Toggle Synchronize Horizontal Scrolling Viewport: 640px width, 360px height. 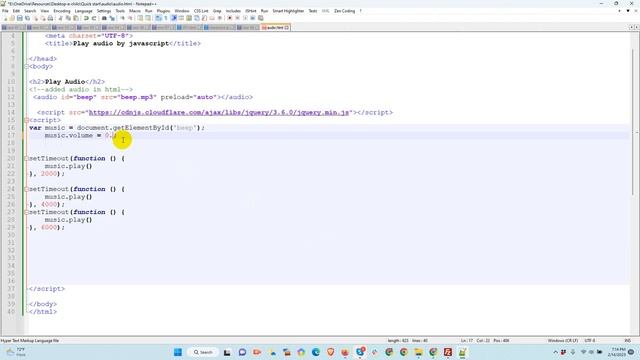(x=148, y=18)
